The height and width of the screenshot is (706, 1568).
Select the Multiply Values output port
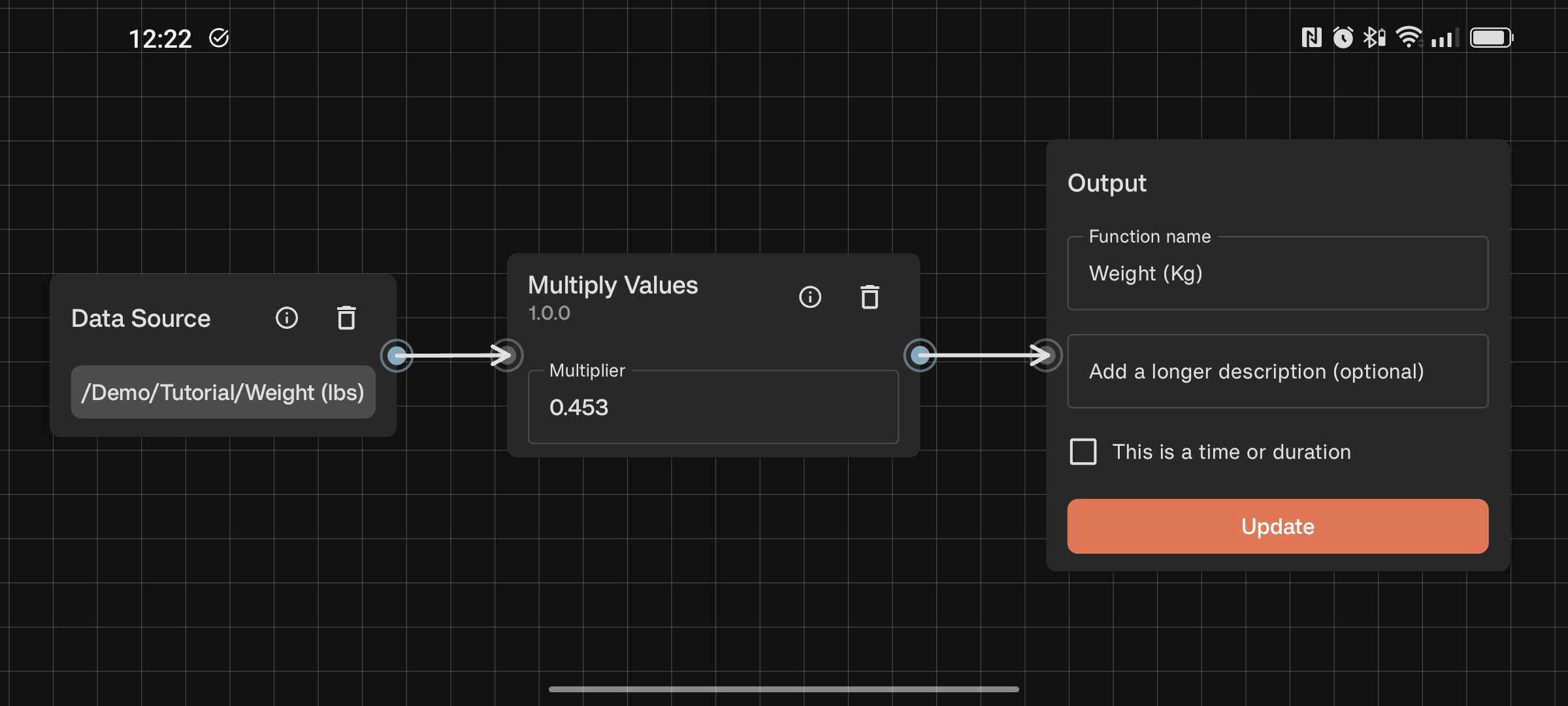tap(920, 355)
